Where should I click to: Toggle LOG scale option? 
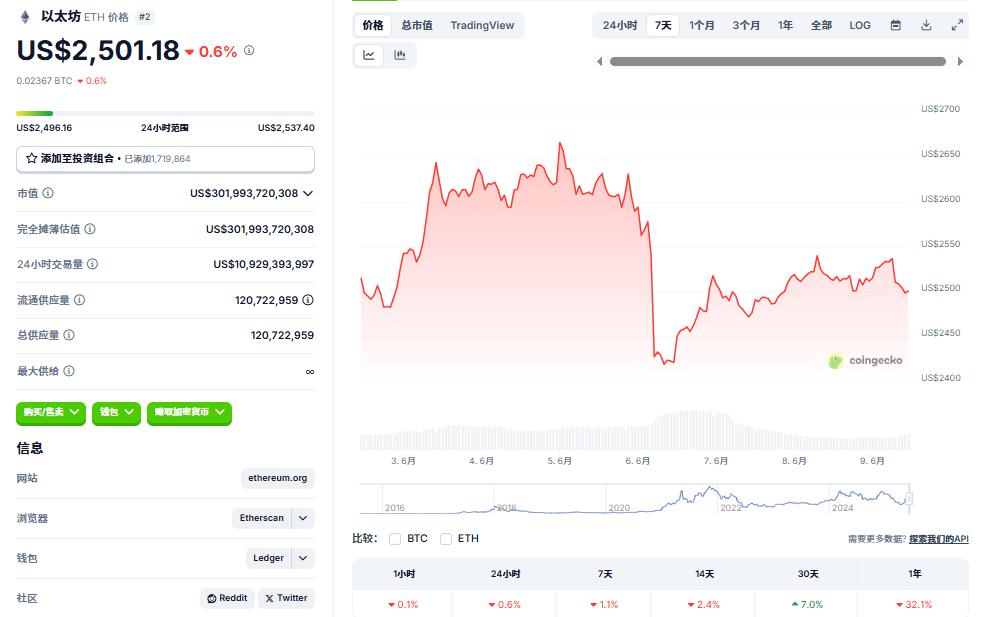(x=860, y=25)
